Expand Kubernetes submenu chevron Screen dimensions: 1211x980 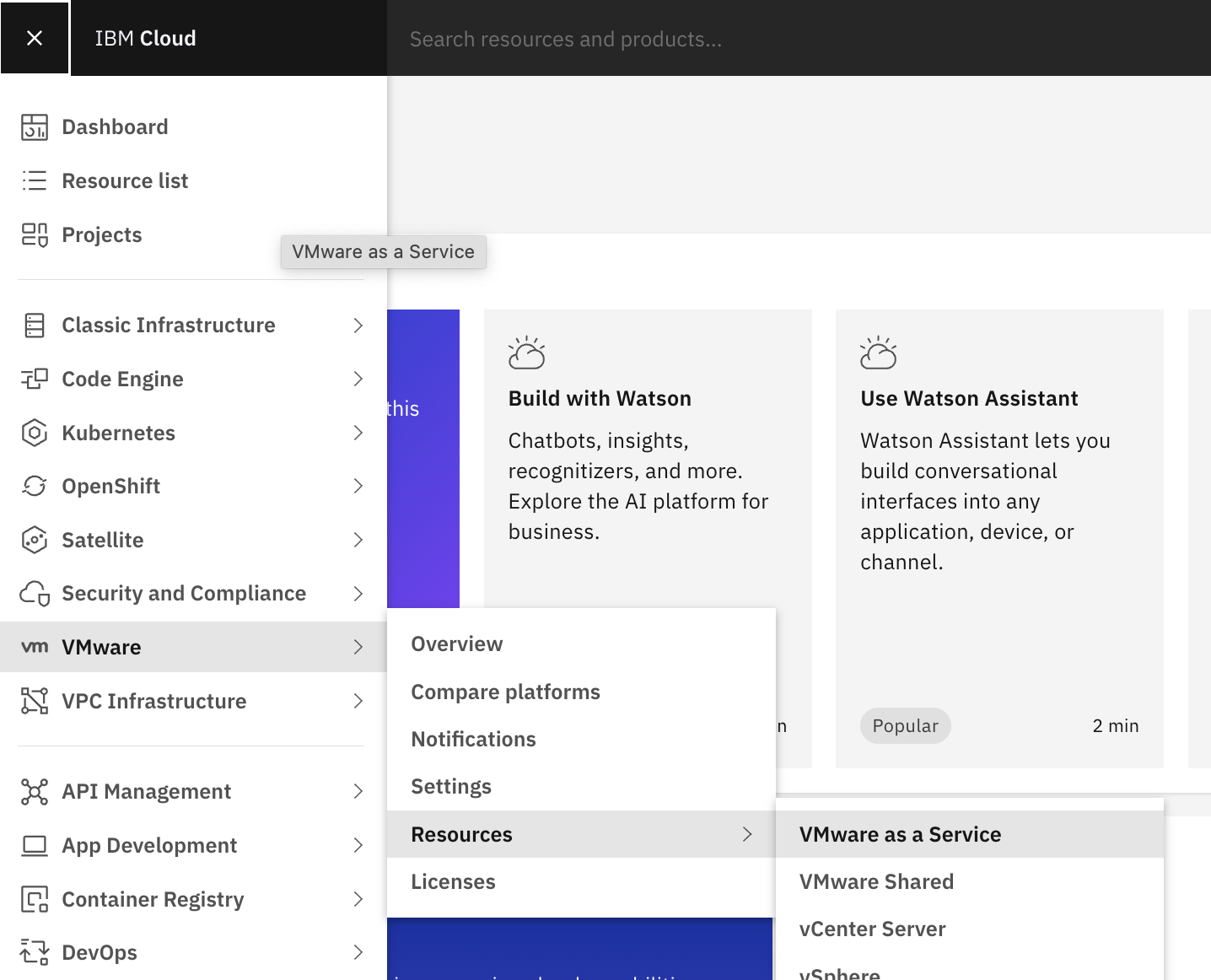coord(358,433)
